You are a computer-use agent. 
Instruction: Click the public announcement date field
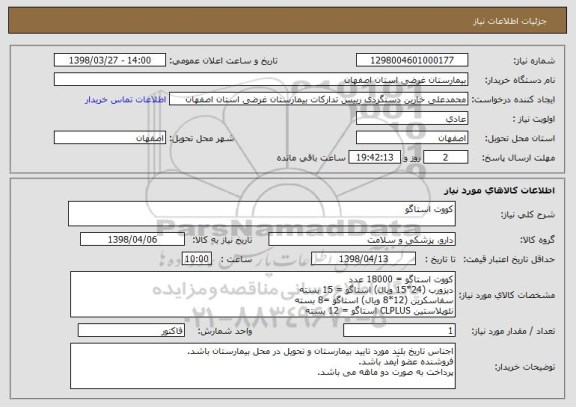[x=110, y=60]
